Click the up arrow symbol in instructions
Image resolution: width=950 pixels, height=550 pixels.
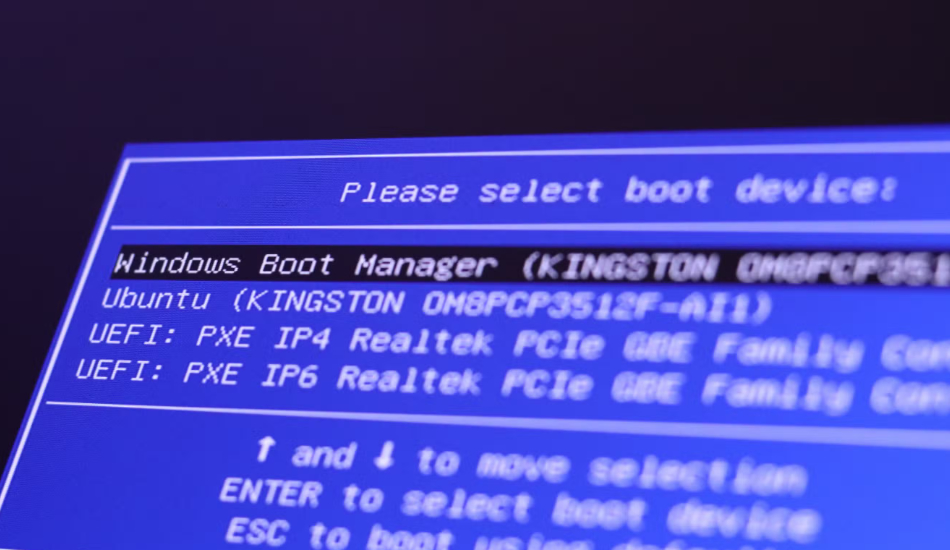coord(264,450)
